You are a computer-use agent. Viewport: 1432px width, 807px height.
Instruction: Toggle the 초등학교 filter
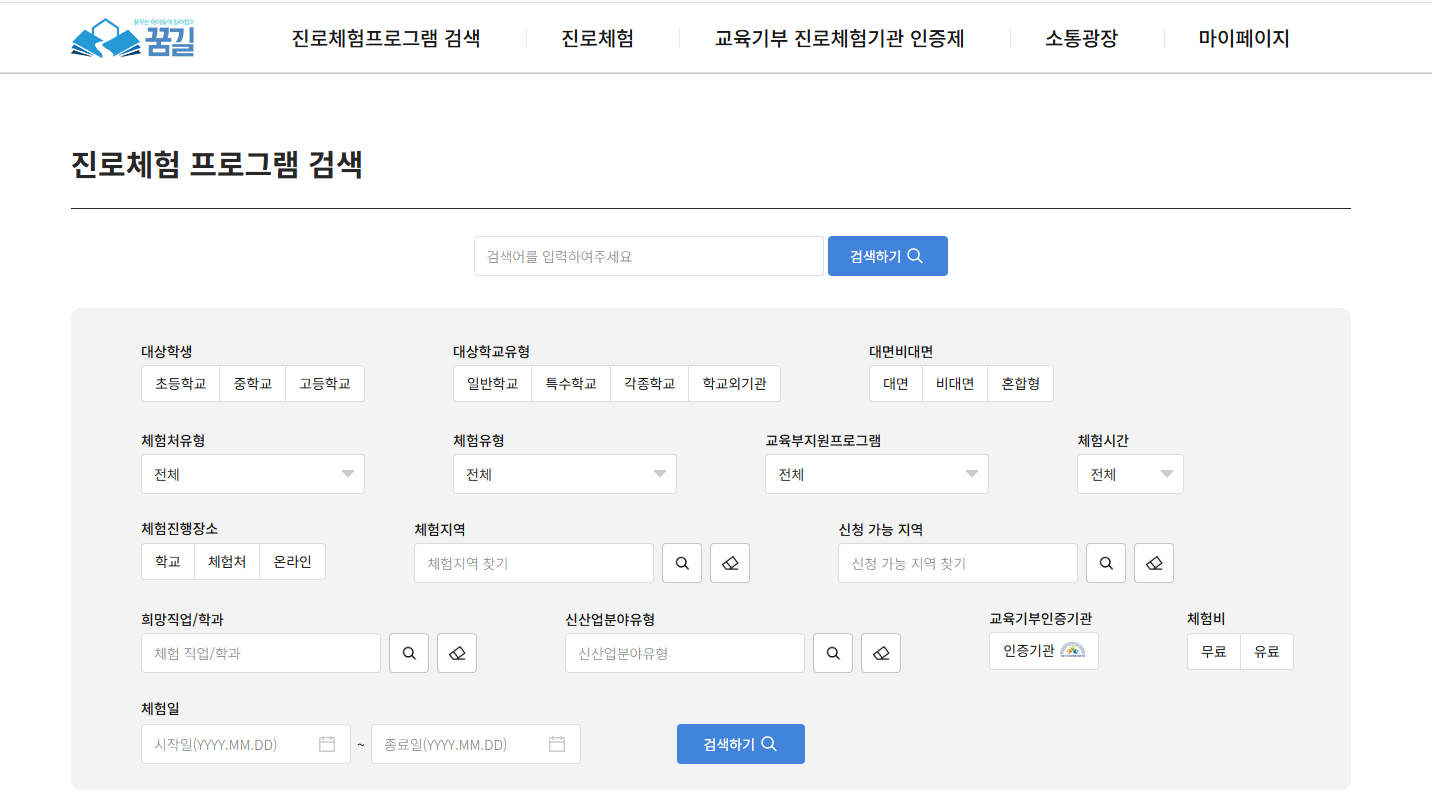pos(180,383)
